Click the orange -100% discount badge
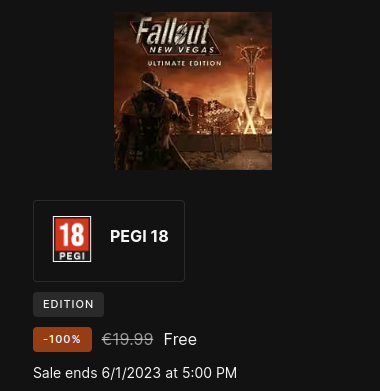Viewport: 380px width, 391px height. point(62,339)
